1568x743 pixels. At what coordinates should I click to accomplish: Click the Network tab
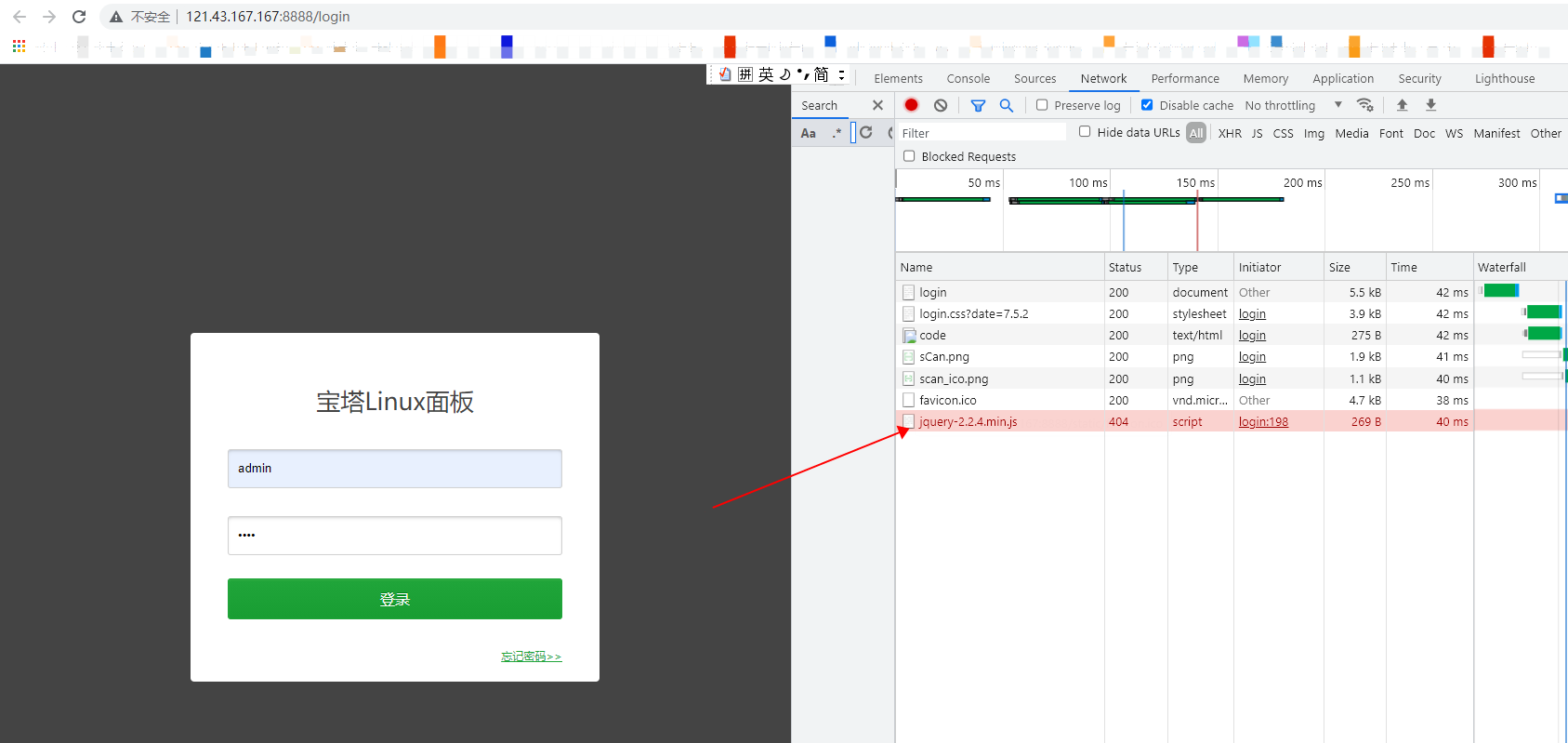click(x=1103, y=79)
